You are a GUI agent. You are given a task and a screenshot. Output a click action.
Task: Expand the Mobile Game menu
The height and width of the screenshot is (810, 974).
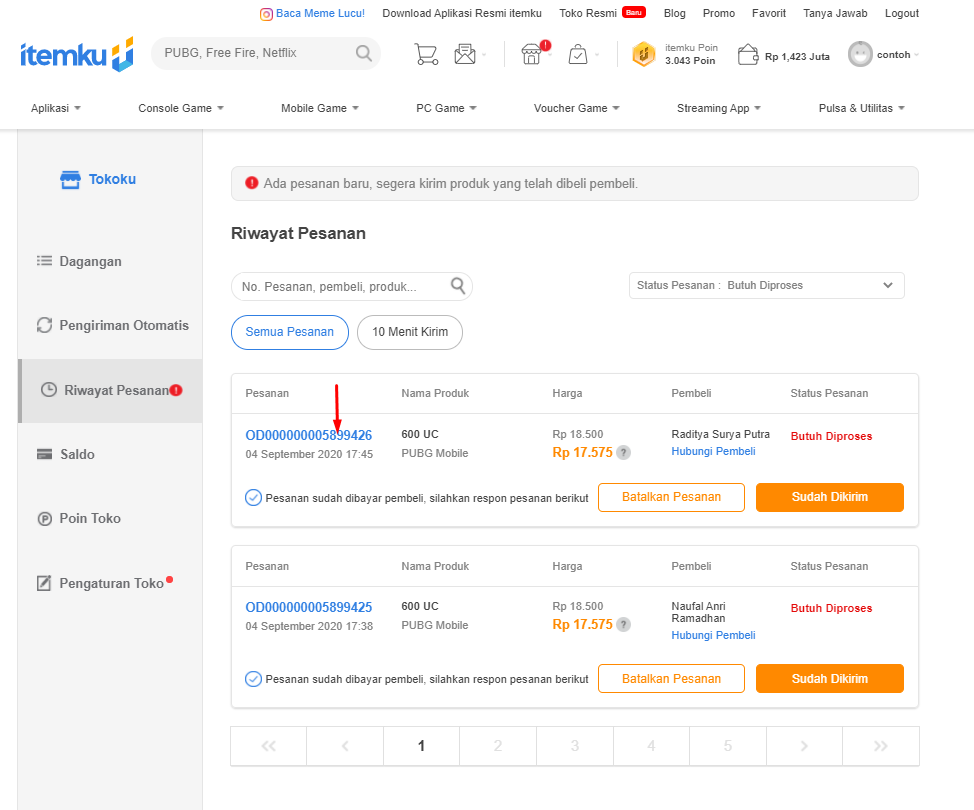[x=319, y=108]
